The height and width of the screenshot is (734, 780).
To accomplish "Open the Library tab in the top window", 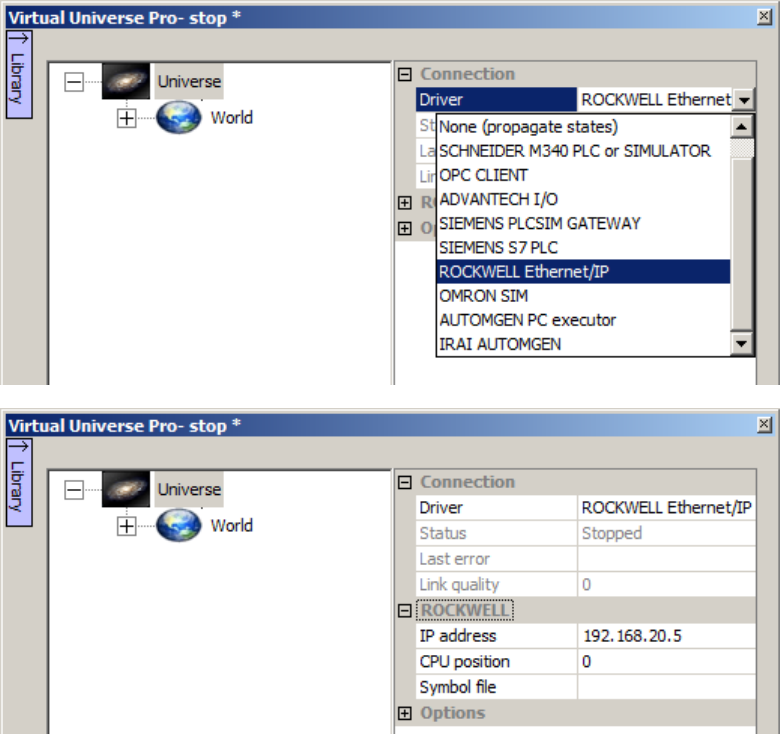I will coord(19,75).
